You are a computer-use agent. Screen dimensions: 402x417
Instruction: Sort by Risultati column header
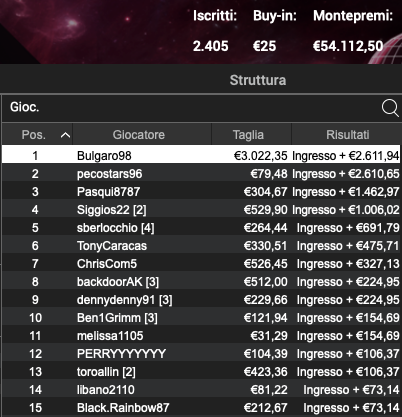click(347, 135)
